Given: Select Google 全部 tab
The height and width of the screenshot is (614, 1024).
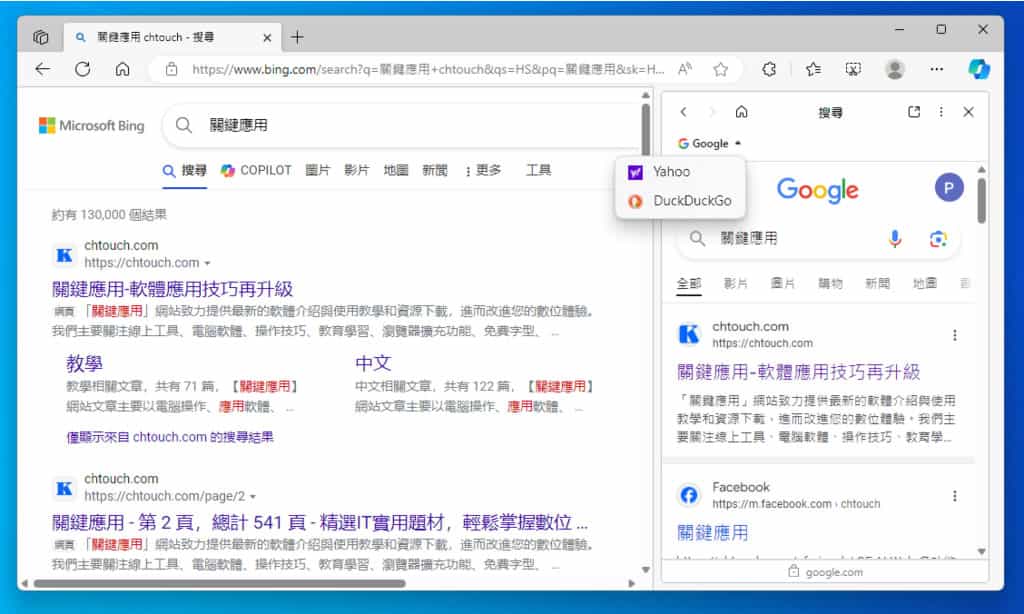Looking at the screenshot, I should click(x=689, y=283).
